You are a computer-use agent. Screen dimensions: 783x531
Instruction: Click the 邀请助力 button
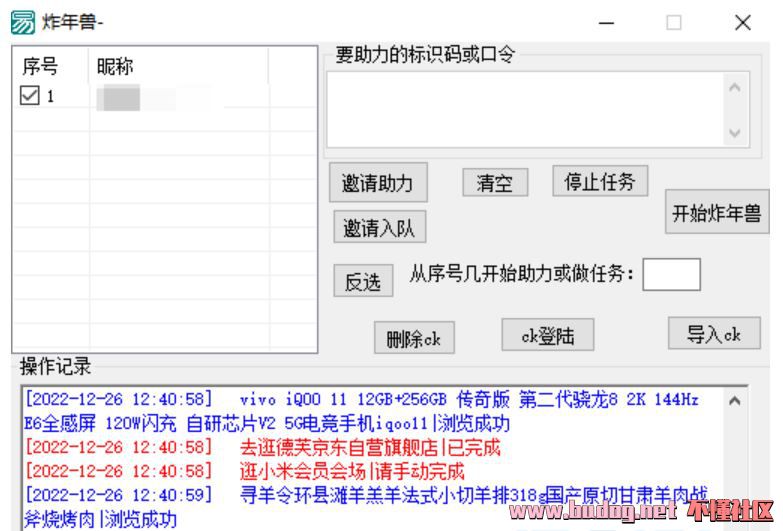(x=378, y=184)
